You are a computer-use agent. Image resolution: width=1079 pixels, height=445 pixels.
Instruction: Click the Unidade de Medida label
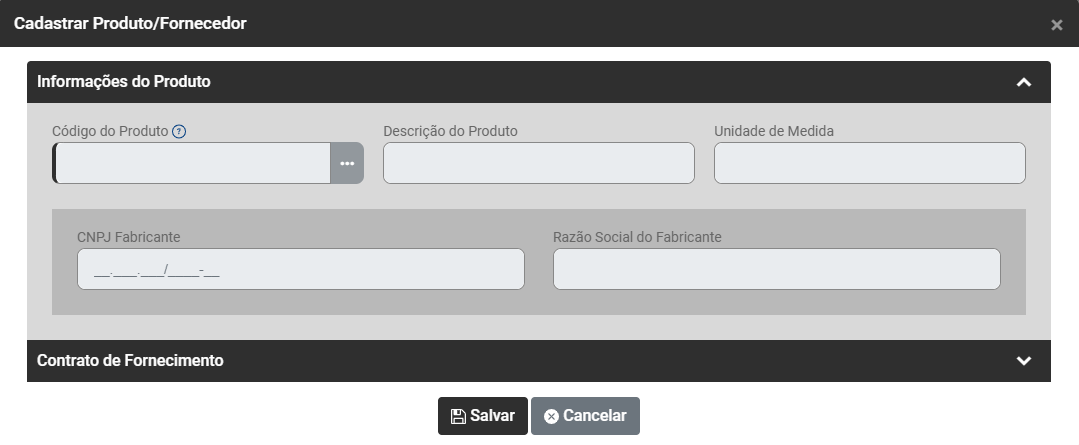point(773,131)
